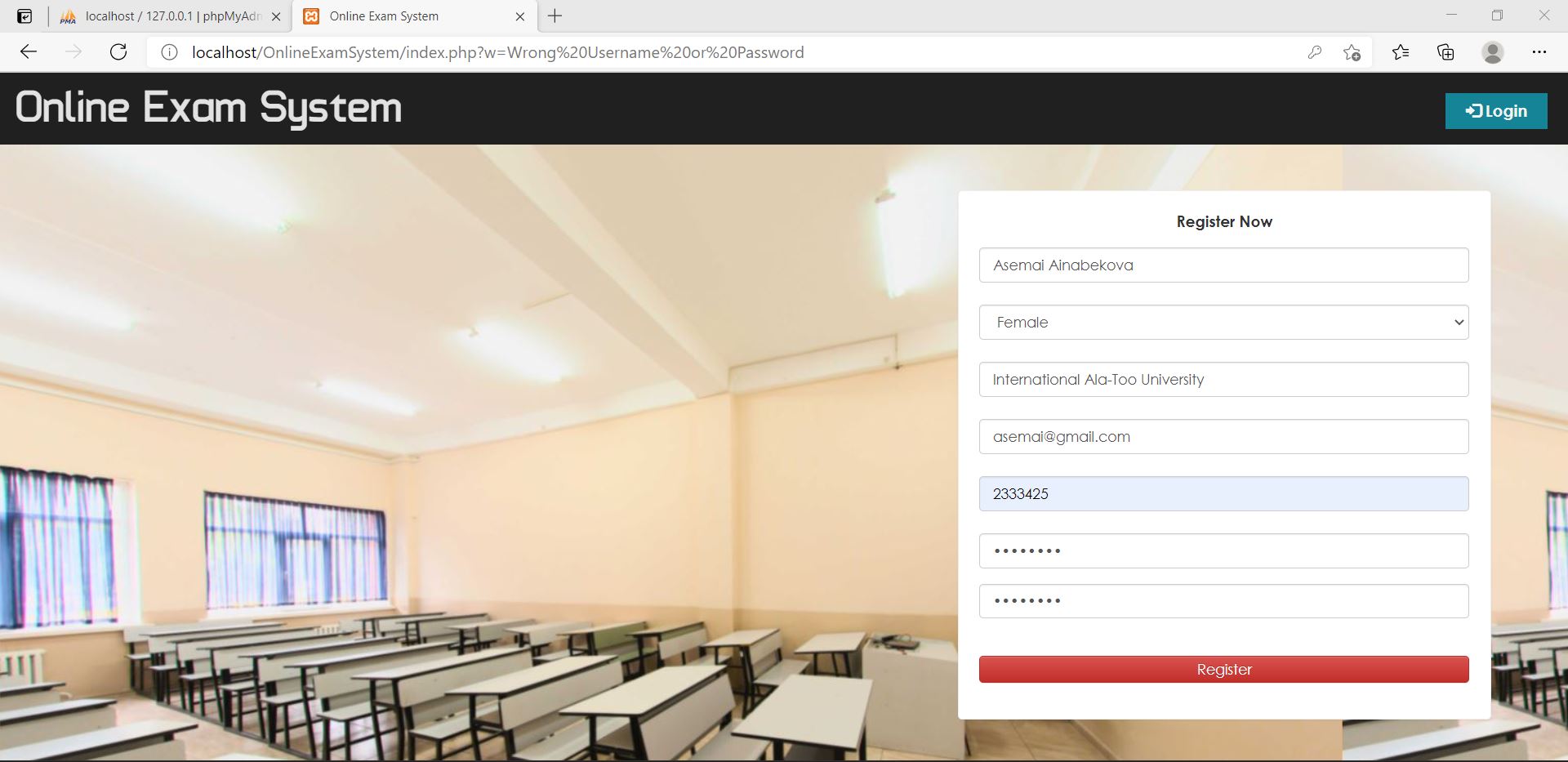Restore down the browser window

pyautogui.click(x=1497, y=16)
